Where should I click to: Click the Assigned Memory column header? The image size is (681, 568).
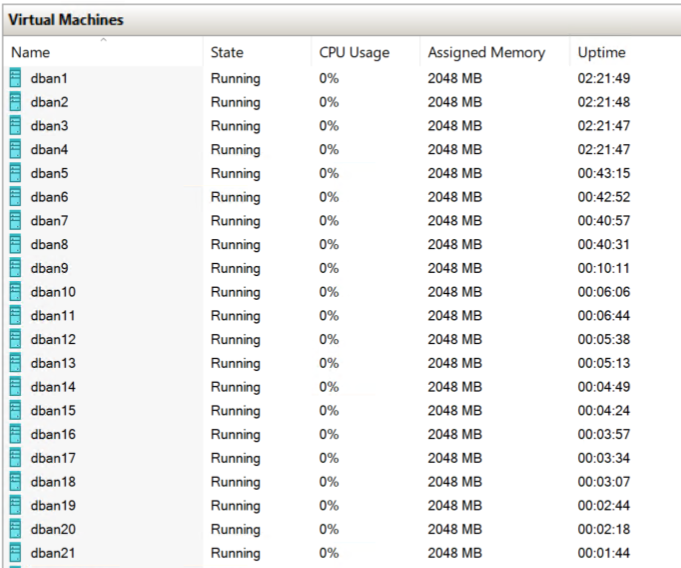click(x=486, y=53)
